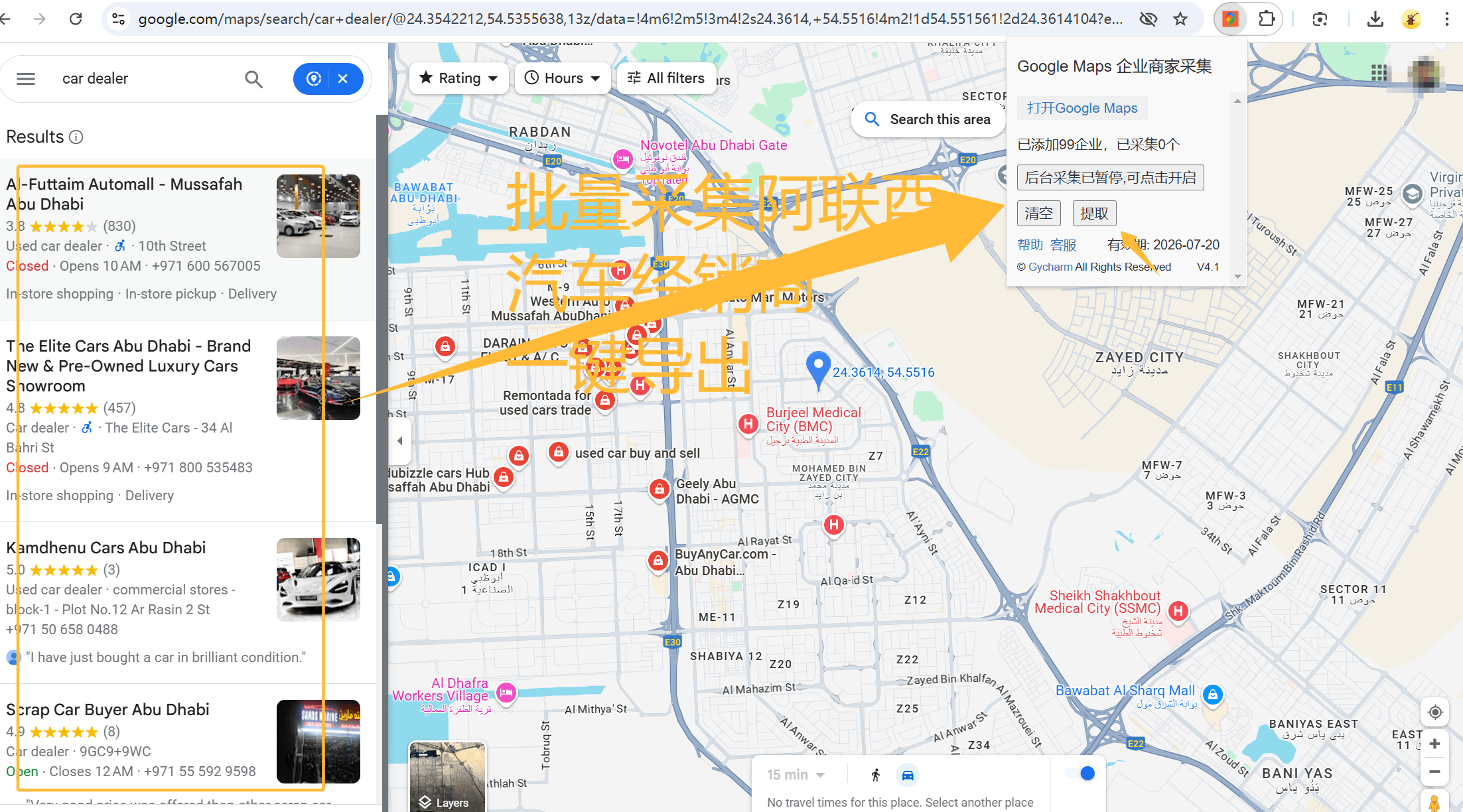
Task: Bookmark this page with the star icon
Action: coord(1180,19)
